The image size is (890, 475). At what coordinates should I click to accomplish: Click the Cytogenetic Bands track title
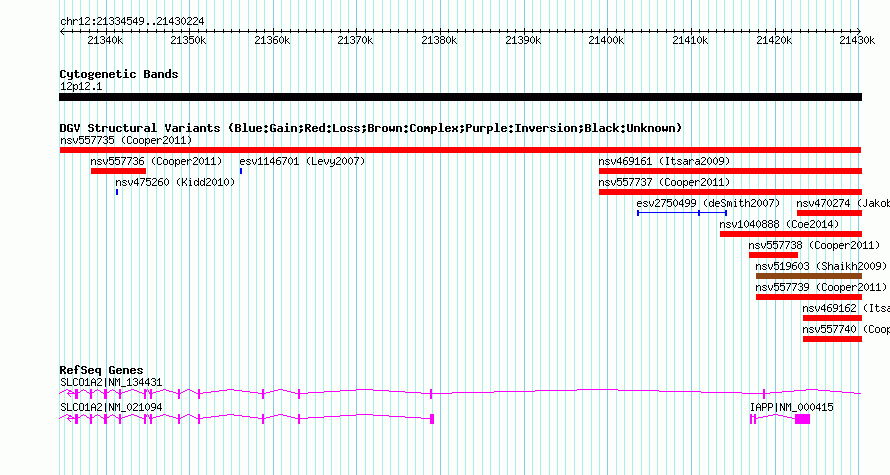[119, 74]
